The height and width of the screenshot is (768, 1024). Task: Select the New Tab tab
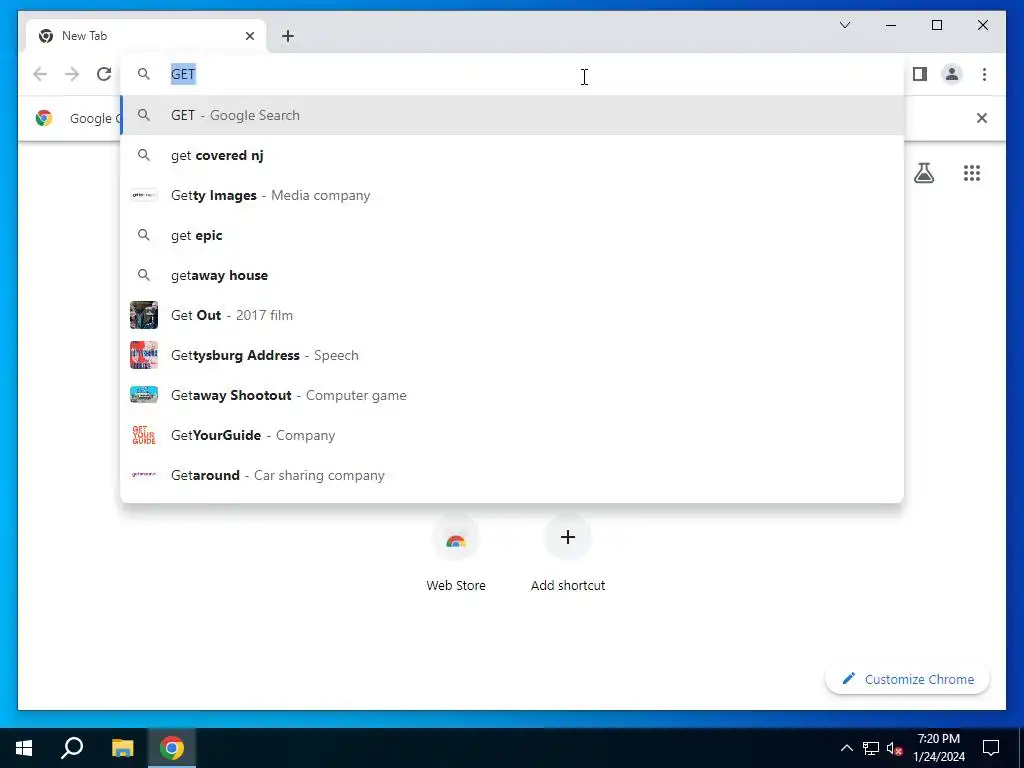[146, 36]
